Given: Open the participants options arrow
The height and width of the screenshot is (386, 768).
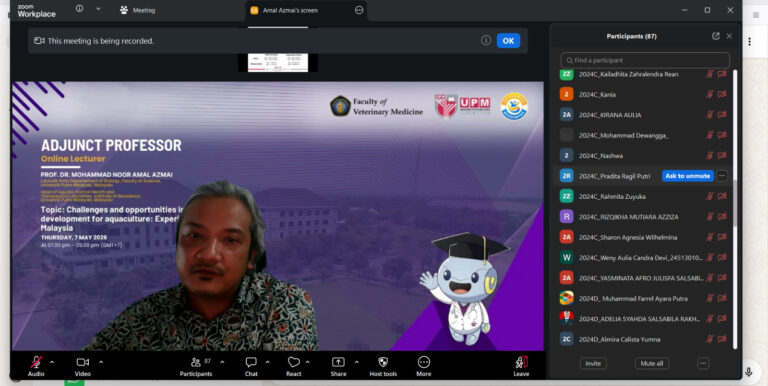Looking at the screenshot, I should point(222,362).
